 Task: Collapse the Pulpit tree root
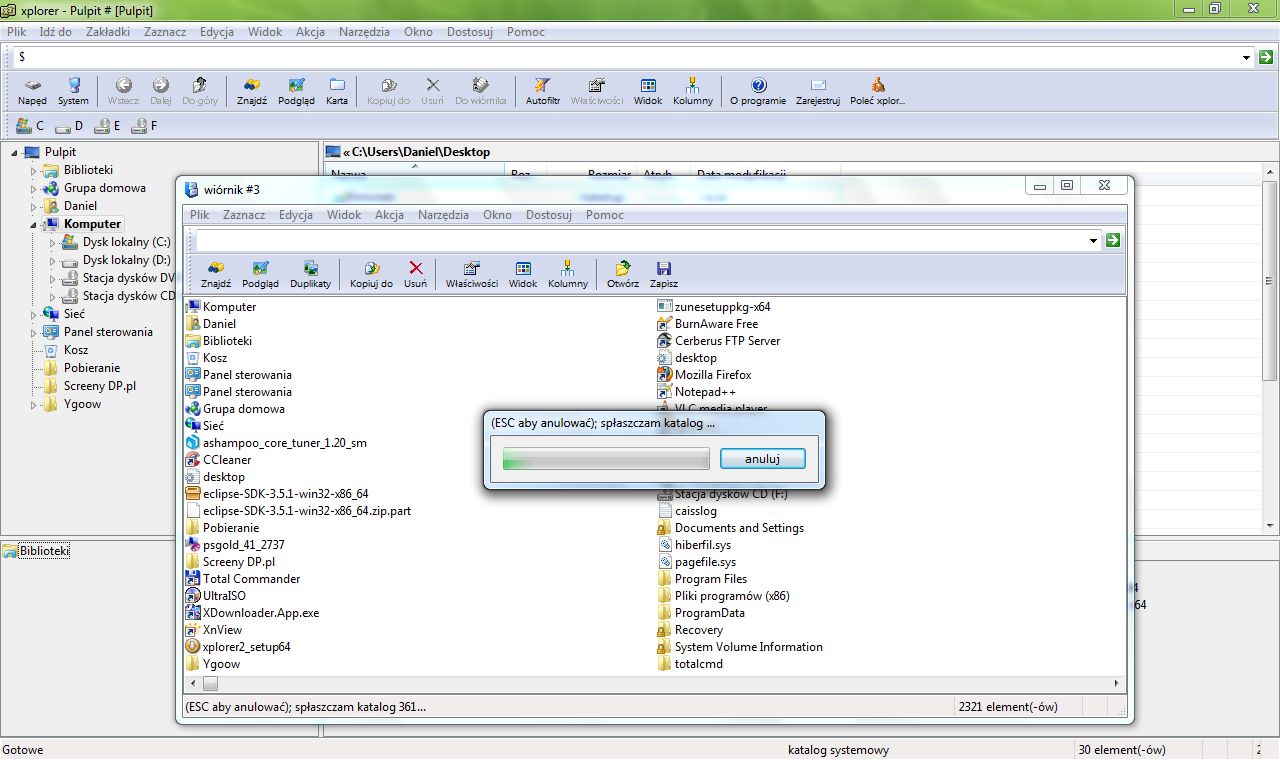15,152
